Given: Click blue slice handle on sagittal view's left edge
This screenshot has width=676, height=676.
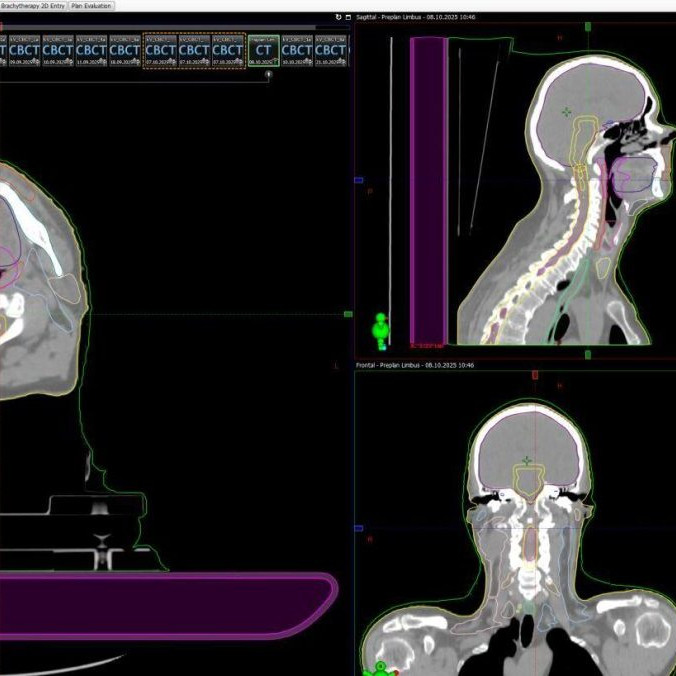Looking at the screenshot, I should click(358, 181).
